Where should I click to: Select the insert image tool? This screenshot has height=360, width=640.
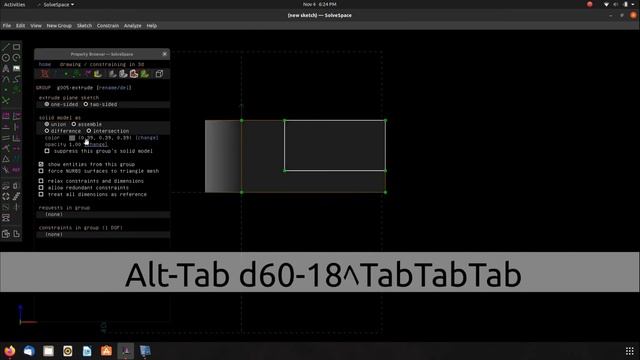16,68
